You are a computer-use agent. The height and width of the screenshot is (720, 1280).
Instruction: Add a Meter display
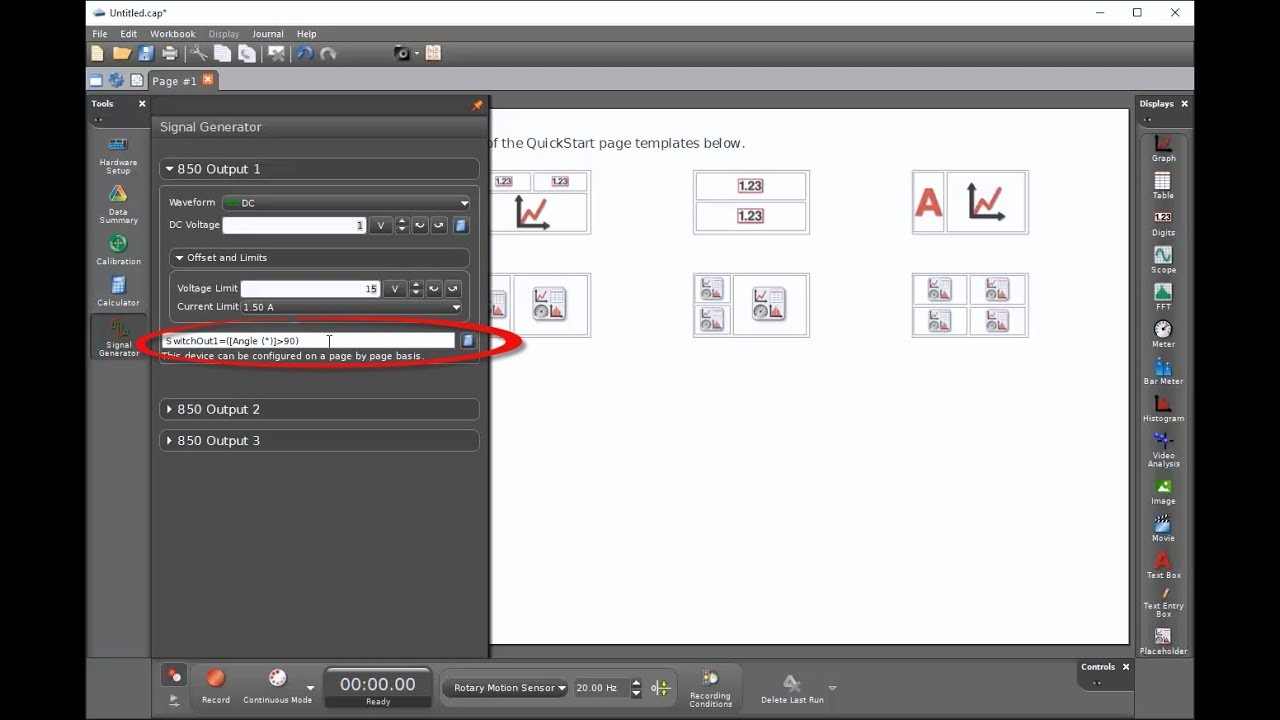(1163, 334)
